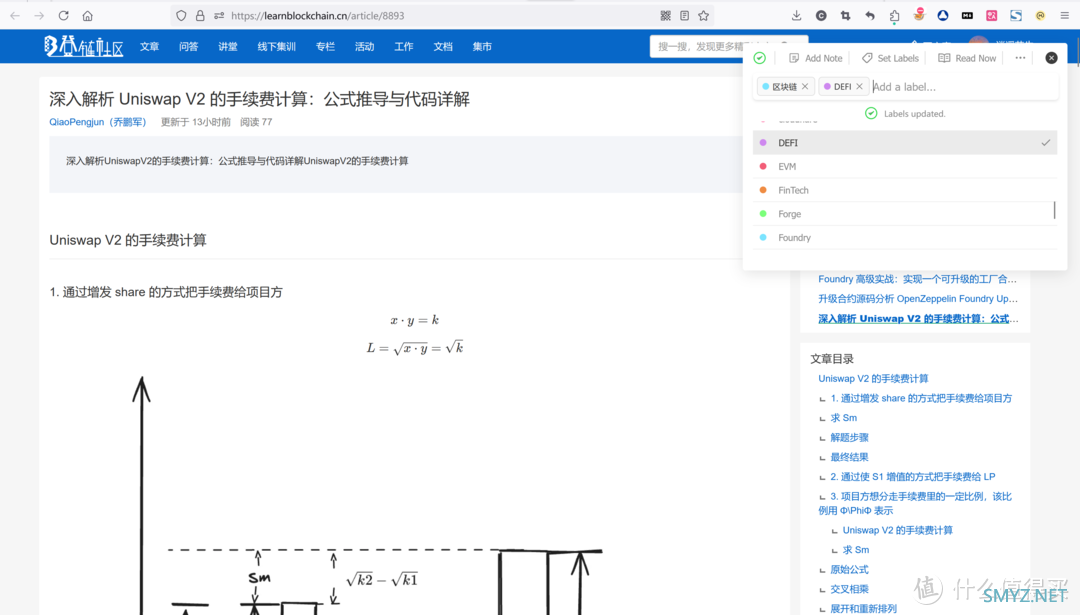Open the 讲堂 navigation item
Viewport: 1080px width, 615px height.
(x=228, y=47)
